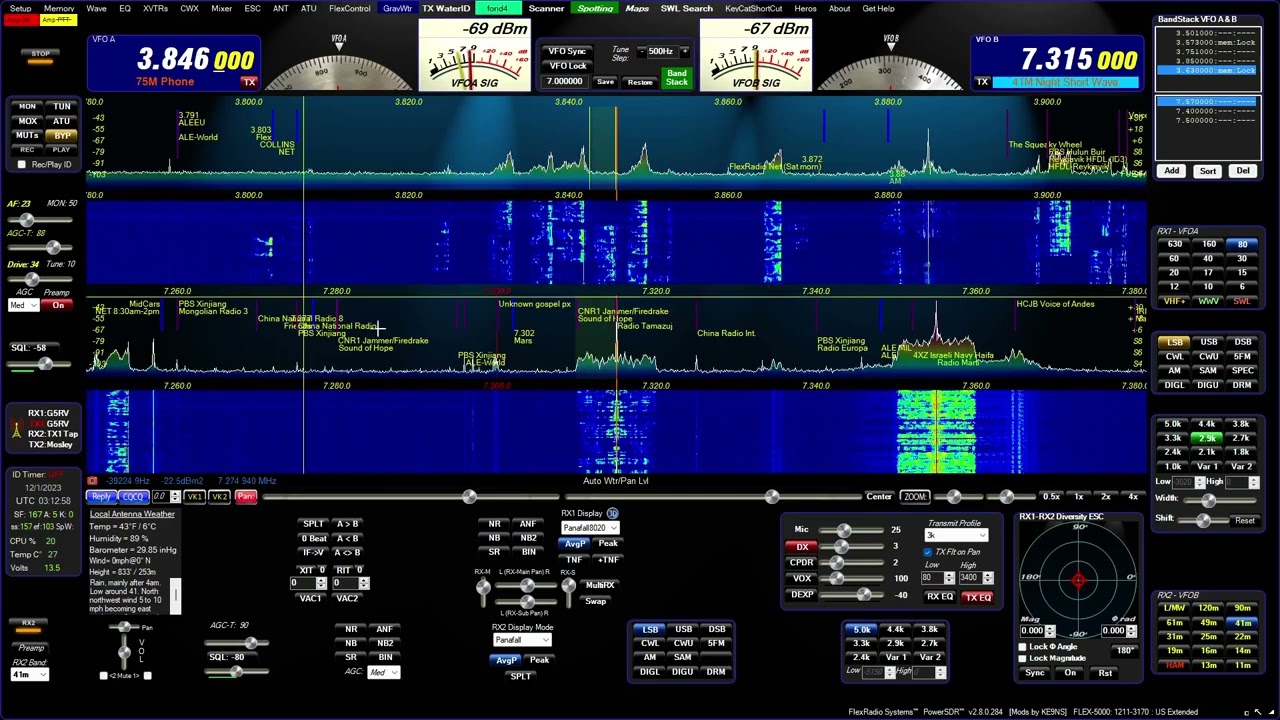Screen dimensions: 1280x720
Task: Click the Center button
Action: pyautogui.click(x=879, y=497)
